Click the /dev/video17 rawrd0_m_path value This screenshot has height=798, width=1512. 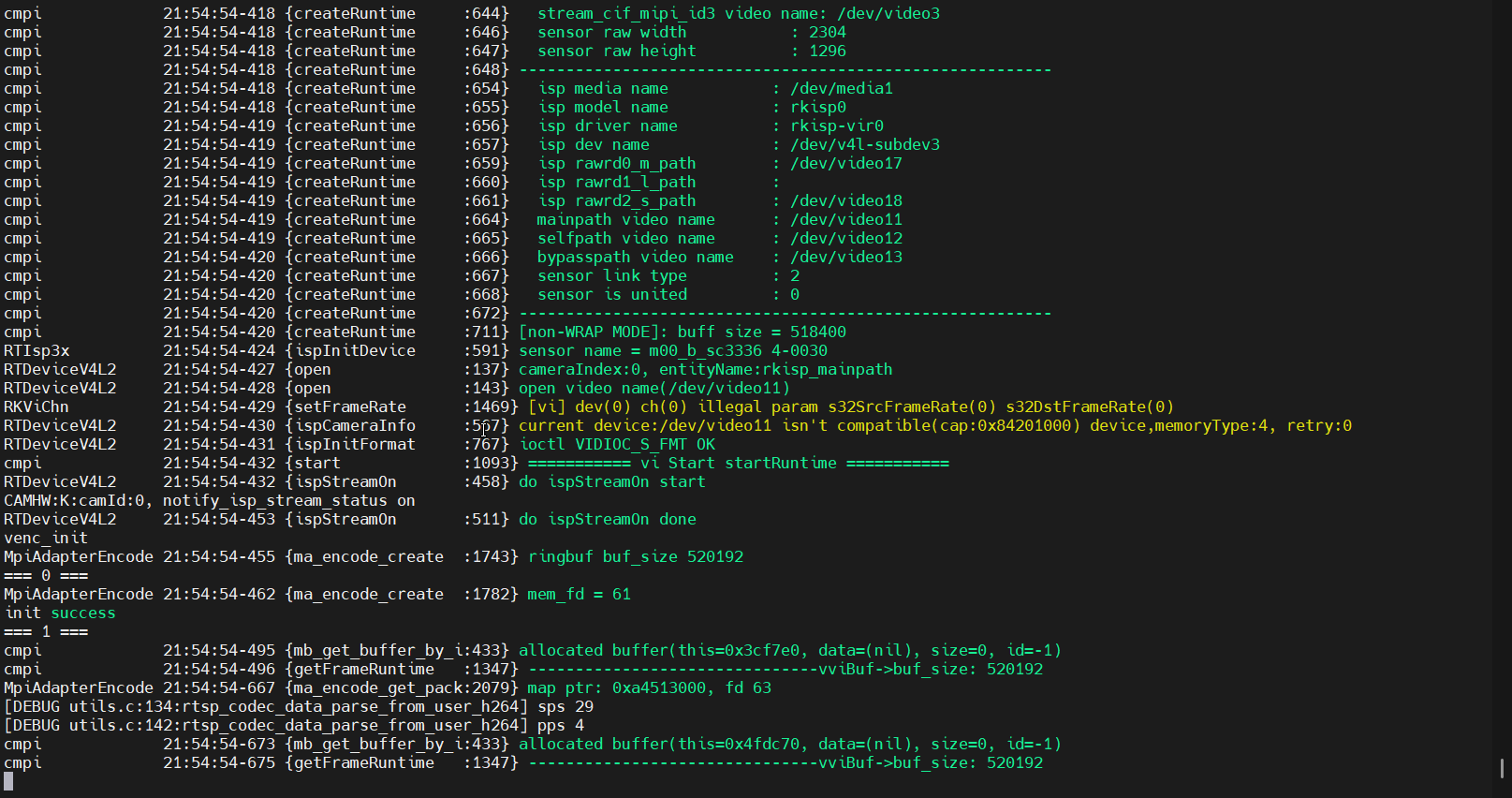pos(845,164)
